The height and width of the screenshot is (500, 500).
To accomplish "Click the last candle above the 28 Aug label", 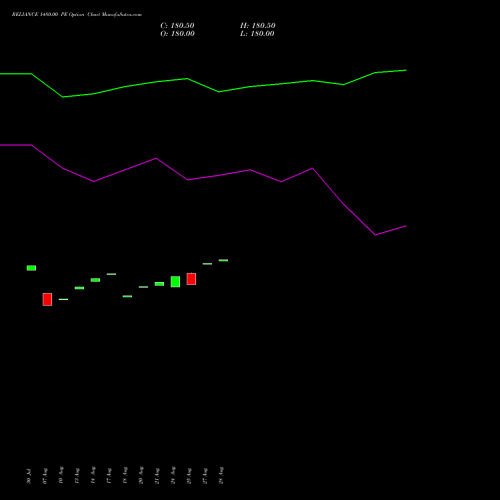I will (223, 260).
